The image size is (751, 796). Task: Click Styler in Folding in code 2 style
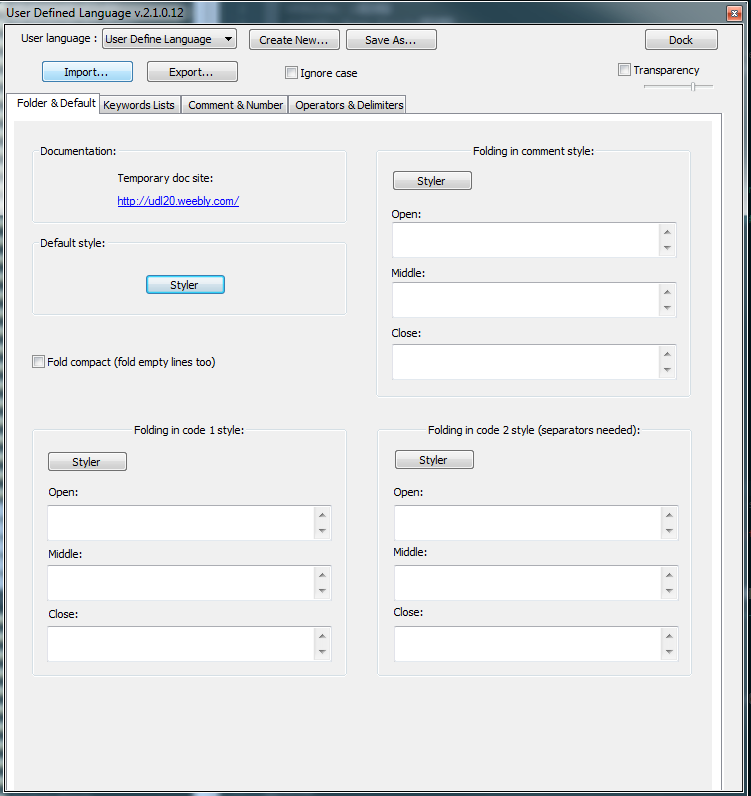434,459
